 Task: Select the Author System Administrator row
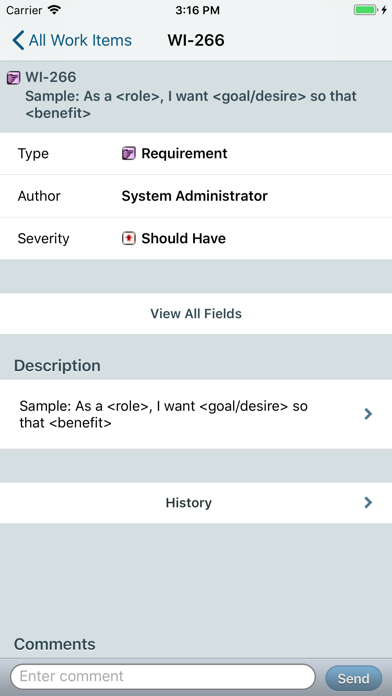[x=196, y=196]
